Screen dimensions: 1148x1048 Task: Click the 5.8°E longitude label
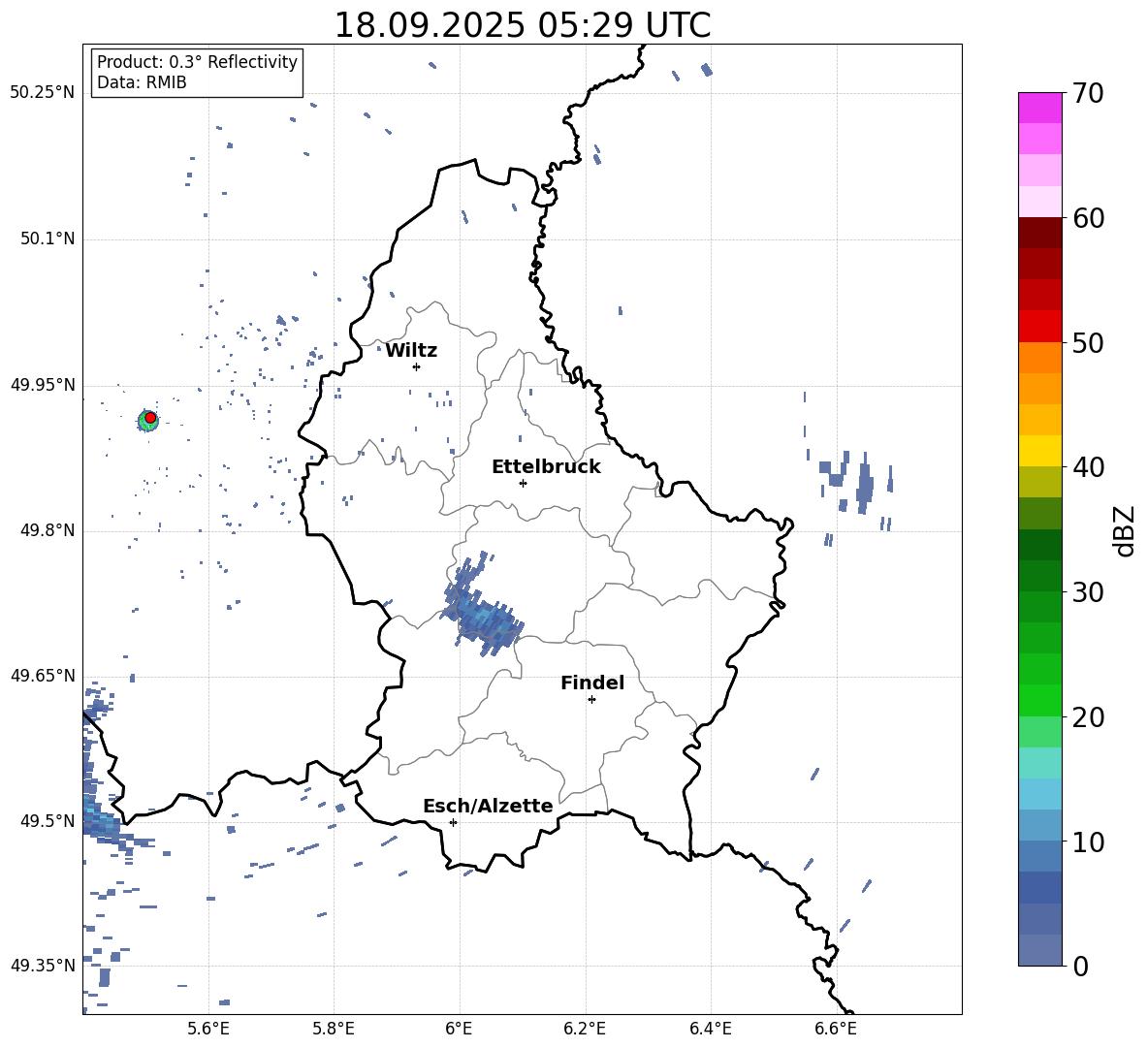[x=334, y=1029]
